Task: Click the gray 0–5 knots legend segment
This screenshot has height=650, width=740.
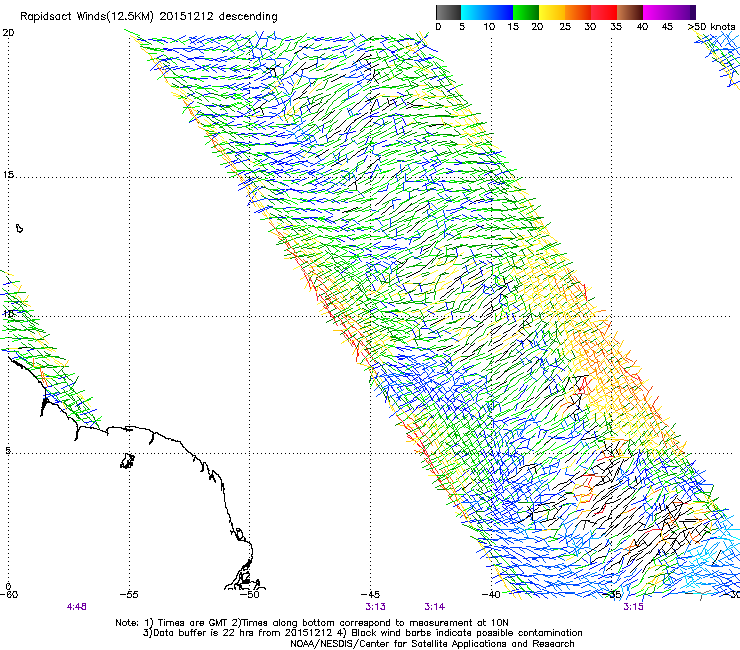Action: [448, 12]
